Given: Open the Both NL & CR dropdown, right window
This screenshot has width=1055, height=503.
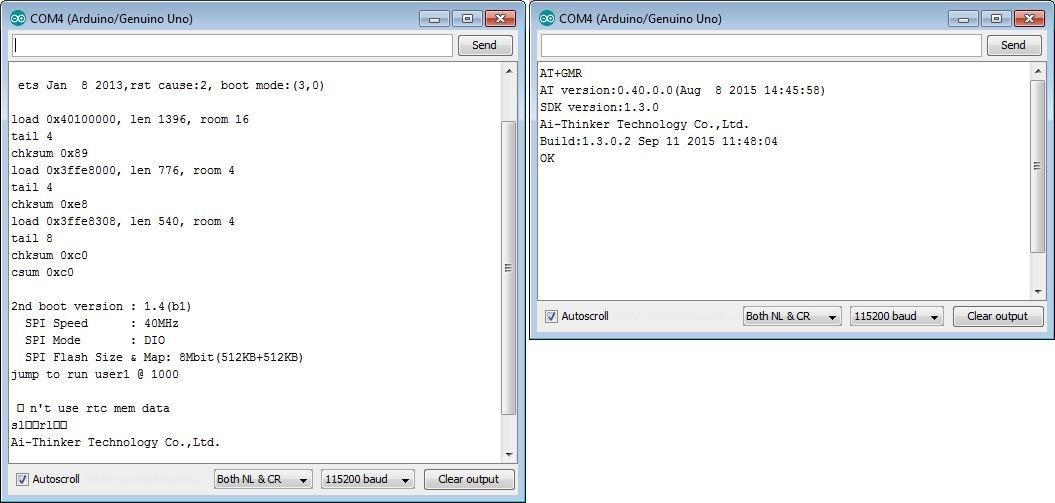Looking at the screenshot, I should 792,316.
